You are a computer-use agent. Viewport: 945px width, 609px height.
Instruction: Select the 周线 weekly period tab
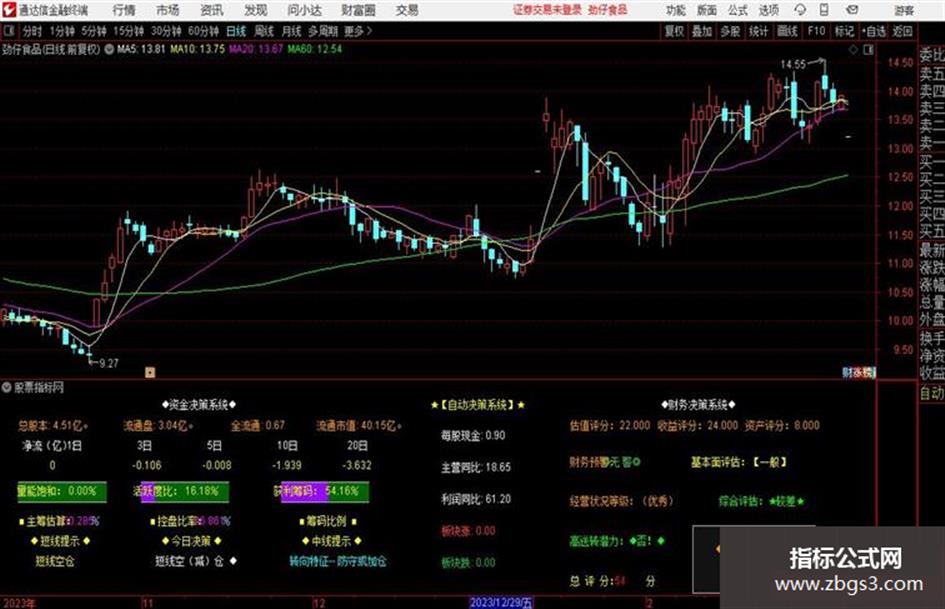pos(264,31)
